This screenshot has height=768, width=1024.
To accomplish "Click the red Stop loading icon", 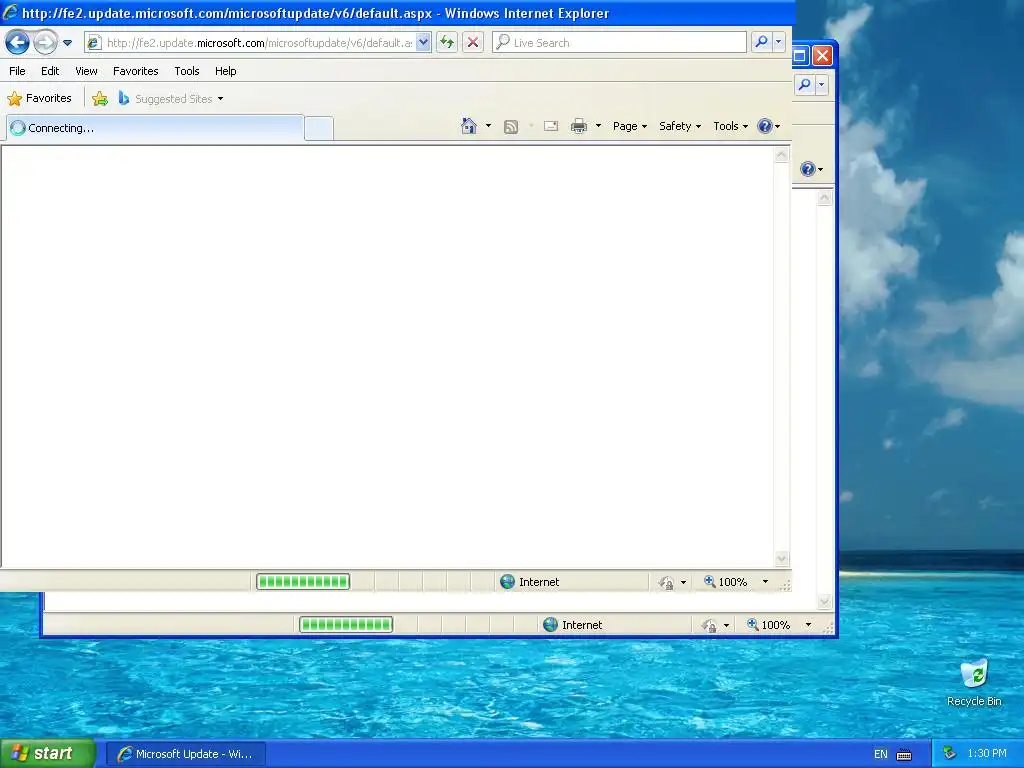I will [x=473, y=43].
